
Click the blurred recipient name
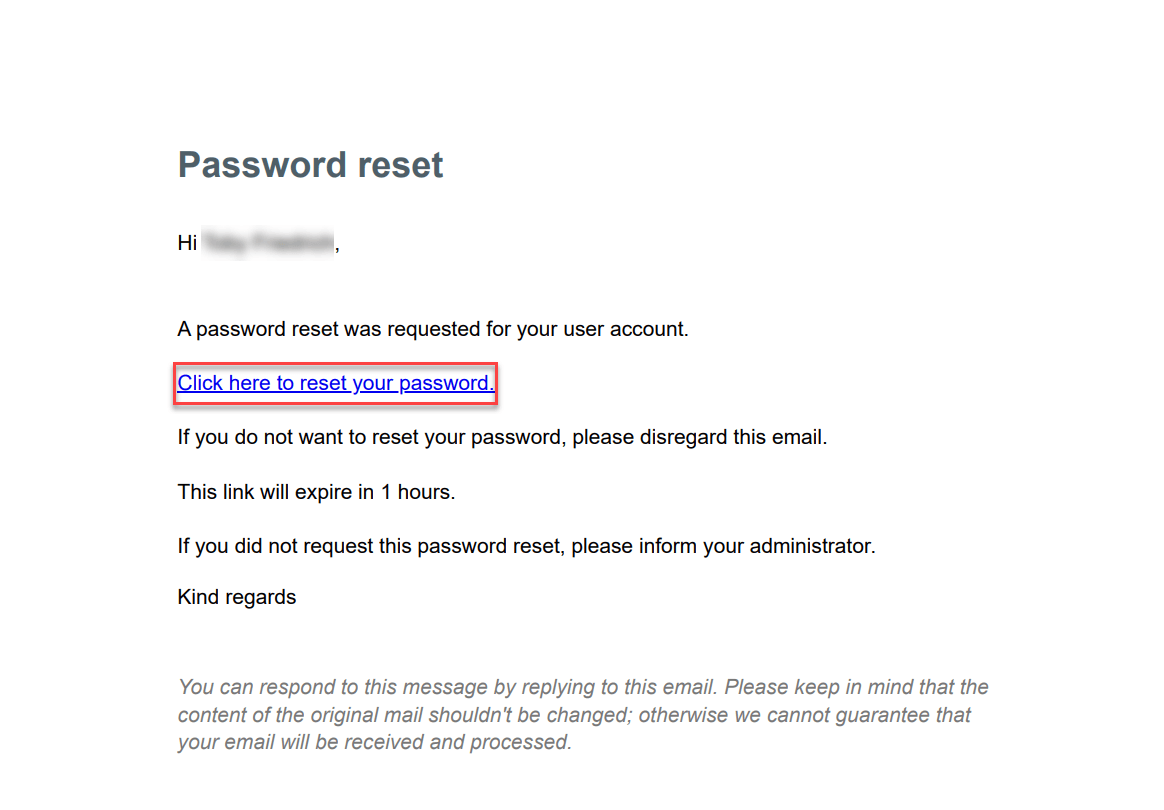268,243
